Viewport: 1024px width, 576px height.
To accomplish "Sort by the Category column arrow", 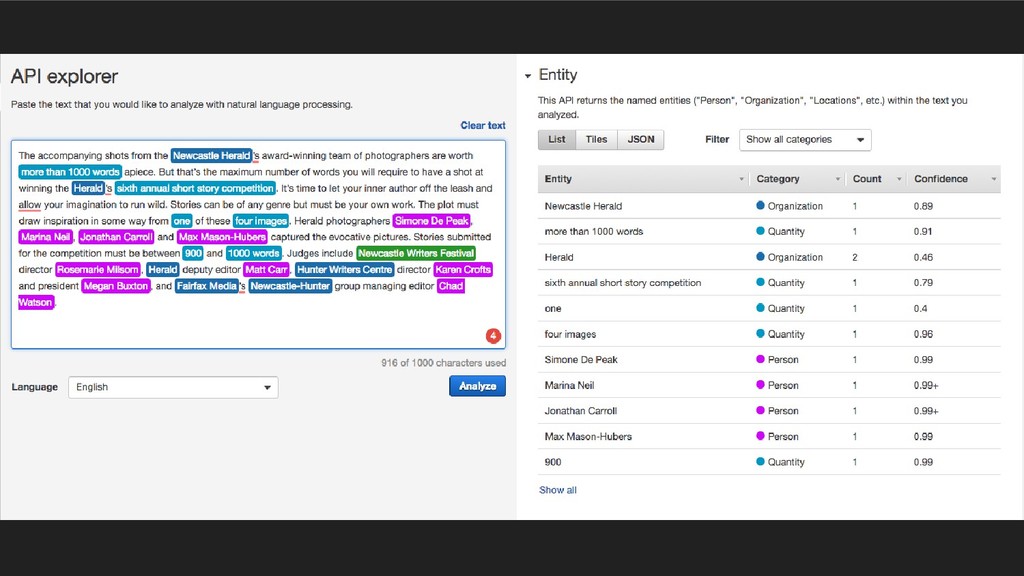I will coord(838,179).
